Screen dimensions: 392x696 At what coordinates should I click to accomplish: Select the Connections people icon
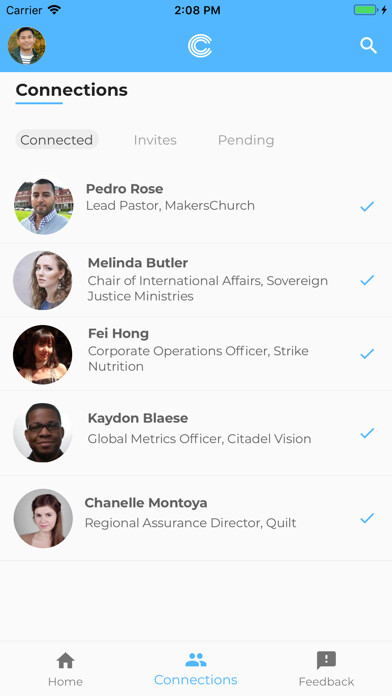(x=196, y=660)
